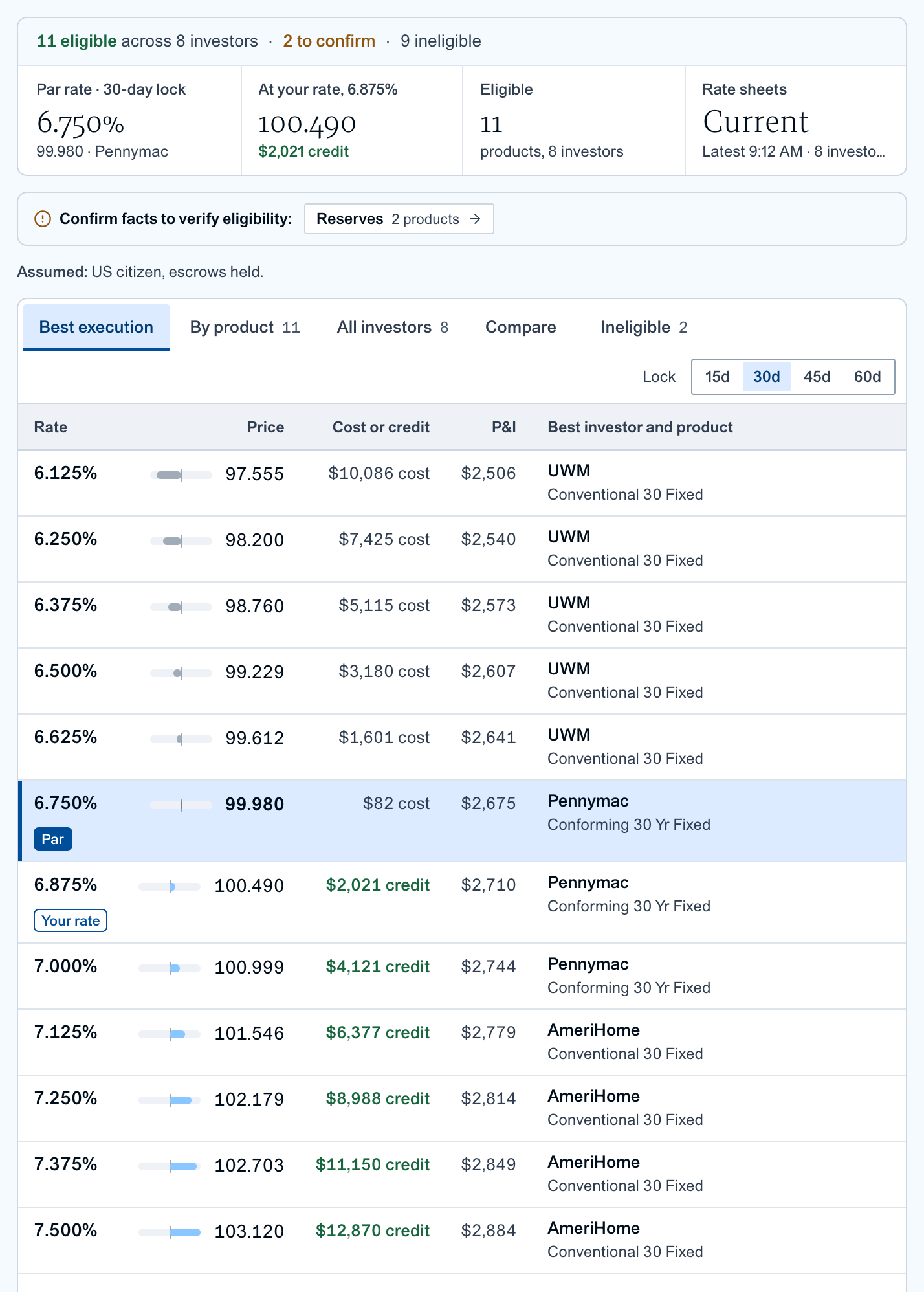Click the warning icon beside Confirm facts
924x1292 pixels.
[x=43, y=219]
